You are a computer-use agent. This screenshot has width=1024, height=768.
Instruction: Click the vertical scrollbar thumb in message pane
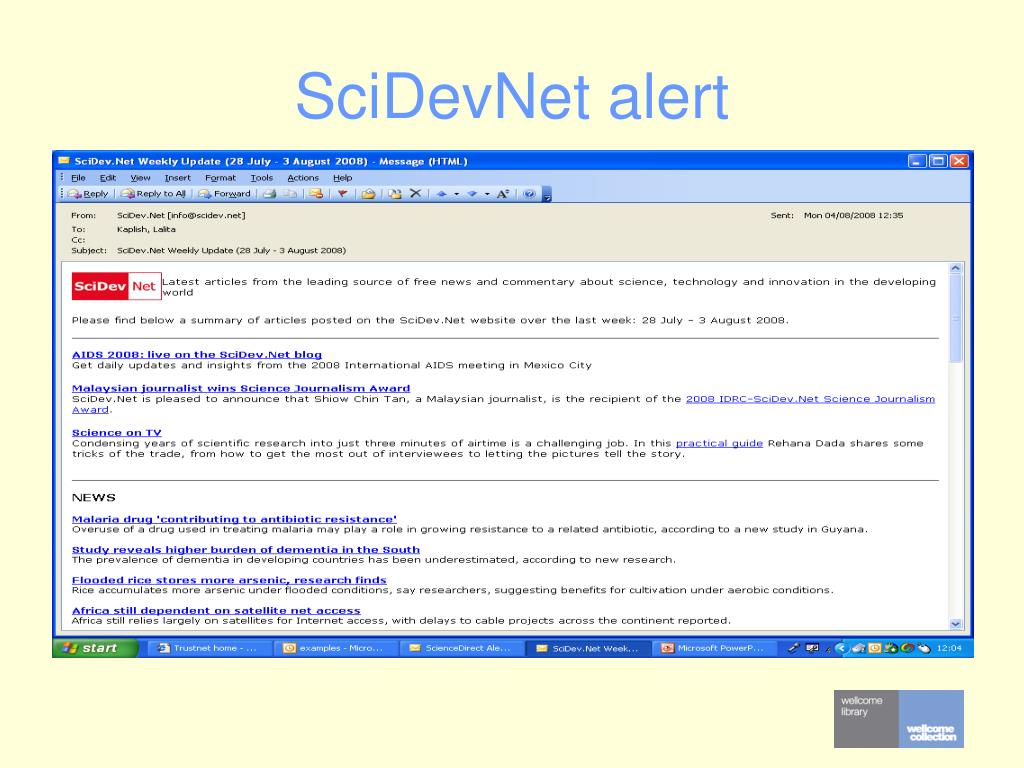[955, 319]
